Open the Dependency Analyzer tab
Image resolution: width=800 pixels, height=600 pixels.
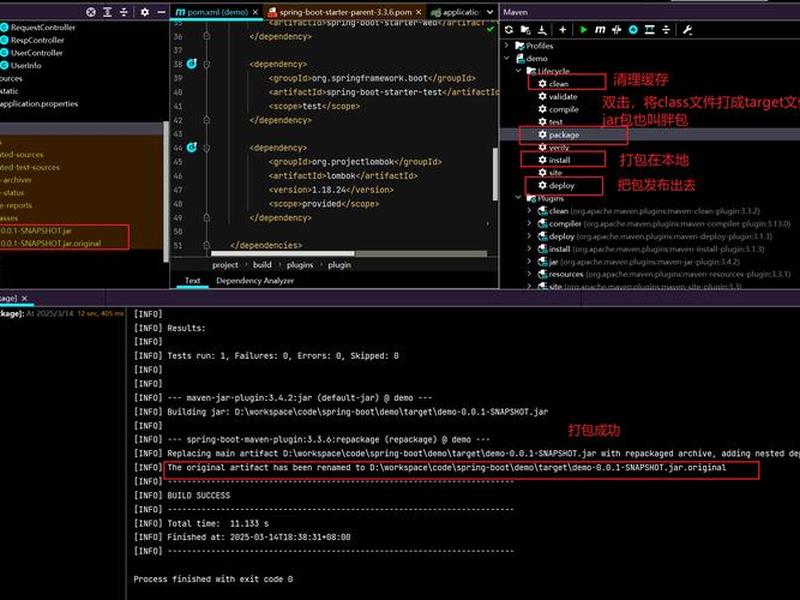(x=255, y=281)
